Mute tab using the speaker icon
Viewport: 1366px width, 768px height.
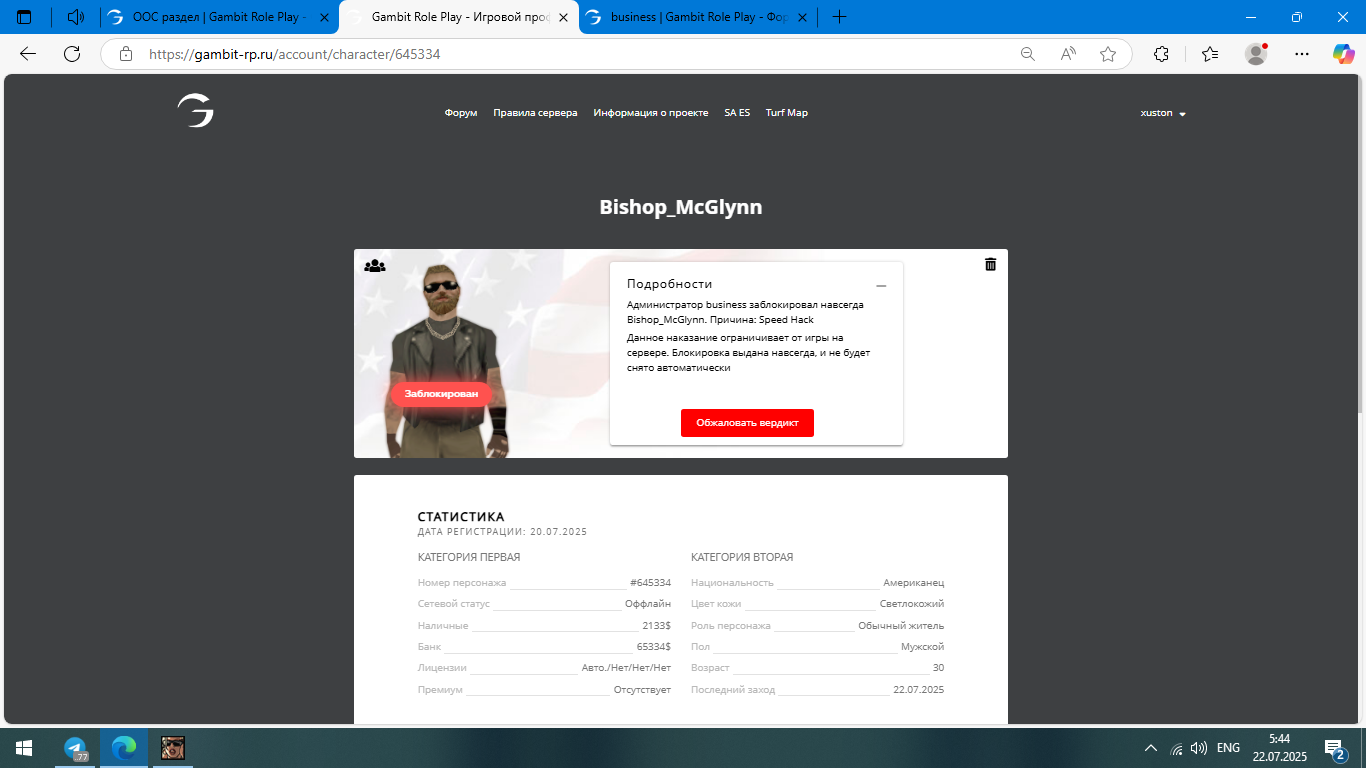click(x=76, y=17)
